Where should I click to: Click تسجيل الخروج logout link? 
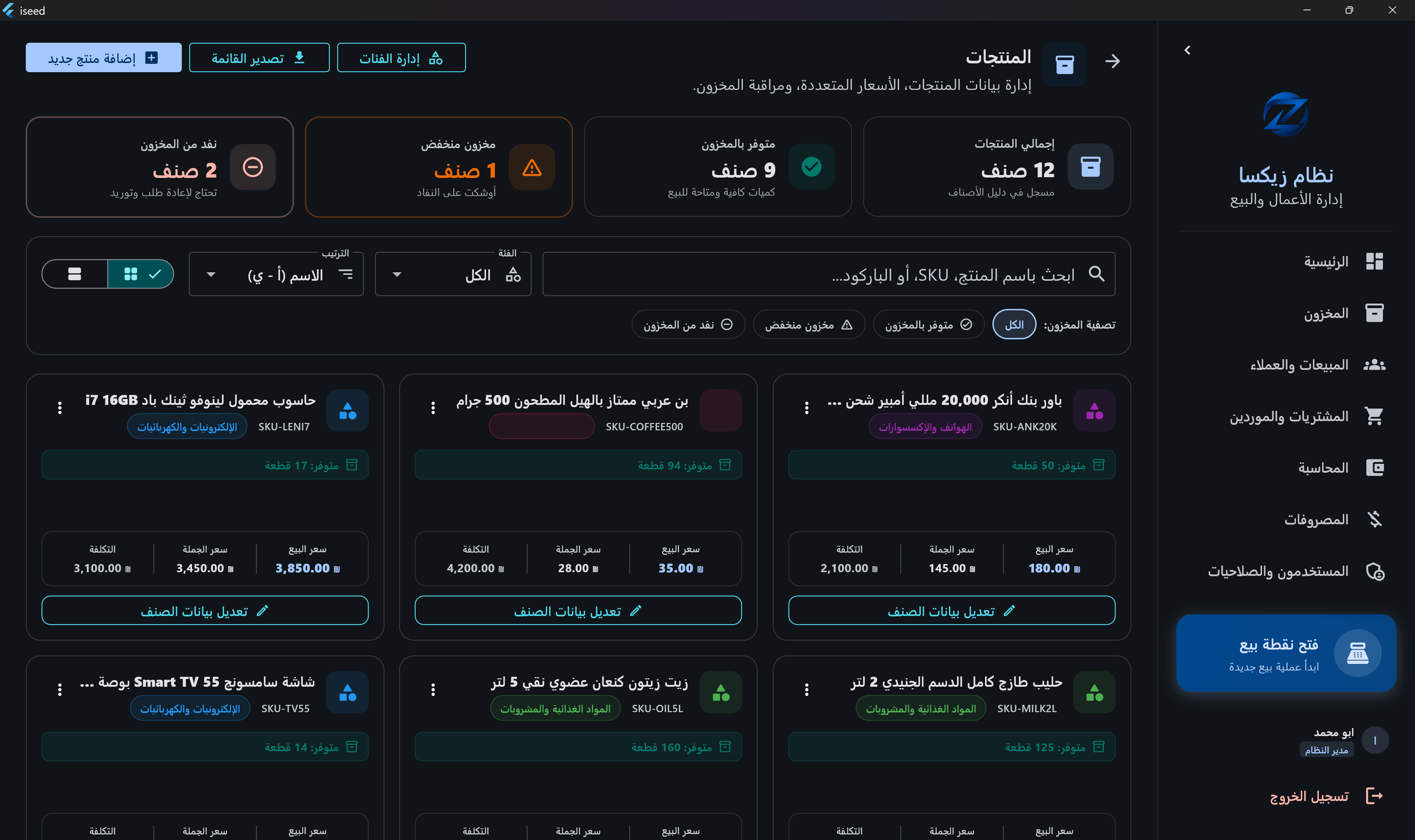[1326, 796]
